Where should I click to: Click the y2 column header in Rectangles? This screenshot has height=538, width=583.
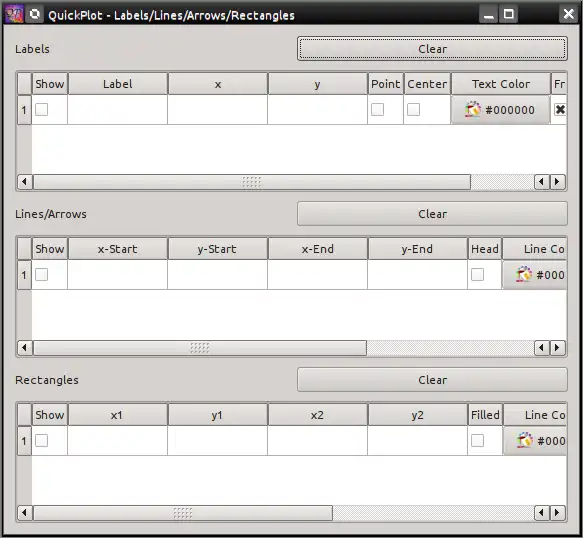pos(417,415)
